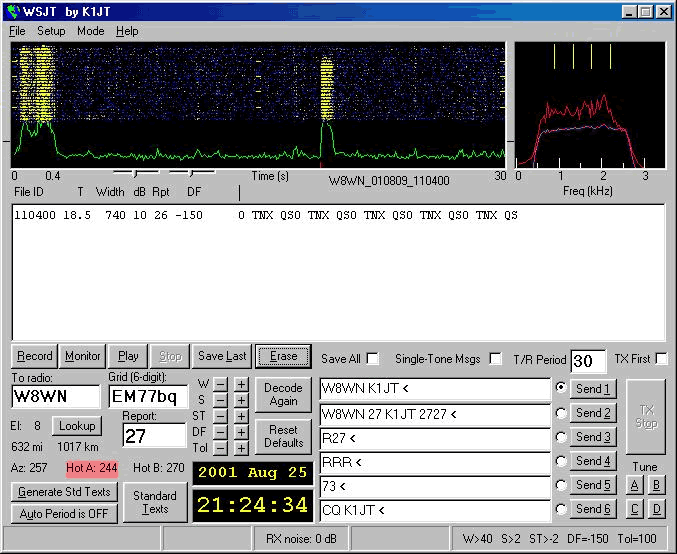Decrease Tol with minus button
Viewport: 677px width, 554px height.
pos(220,448)
